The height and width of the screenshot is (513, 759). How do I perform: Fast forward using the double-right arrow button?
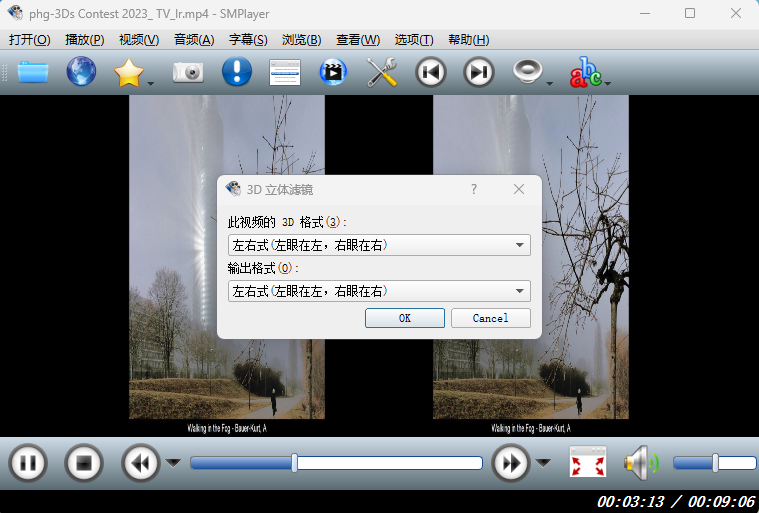coord(511,463)
